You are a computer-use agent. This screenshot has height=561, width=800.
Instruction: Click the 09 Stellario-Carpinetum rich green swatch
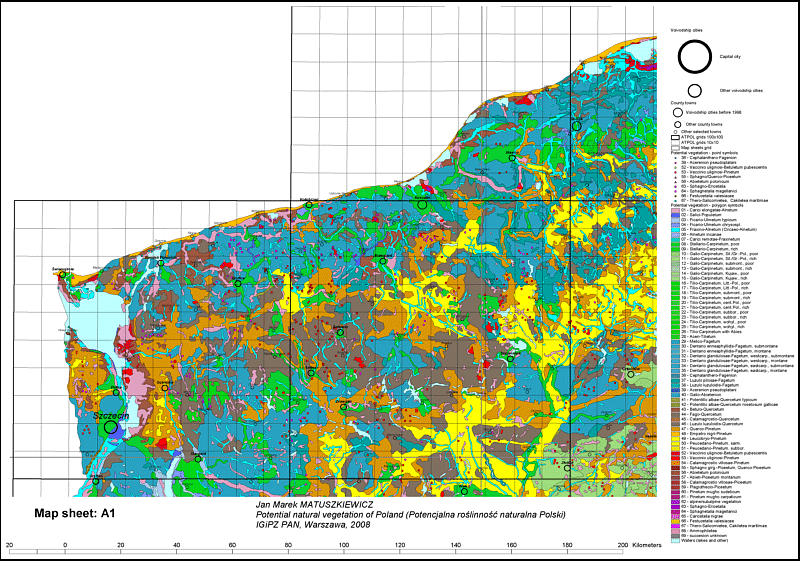[x=676, y=249]
